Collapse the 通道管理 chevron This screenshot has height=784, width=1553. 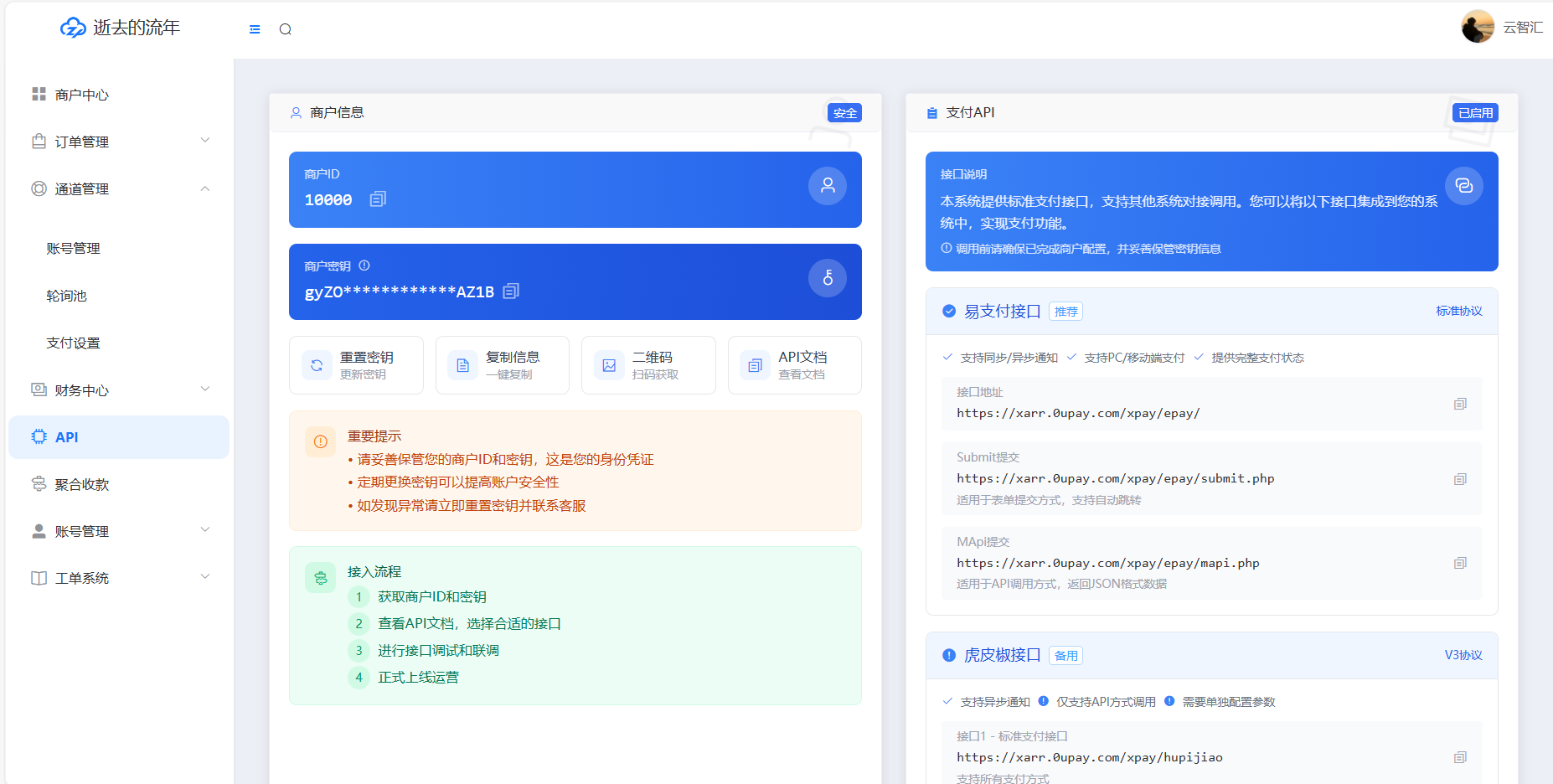click(205, 188)
